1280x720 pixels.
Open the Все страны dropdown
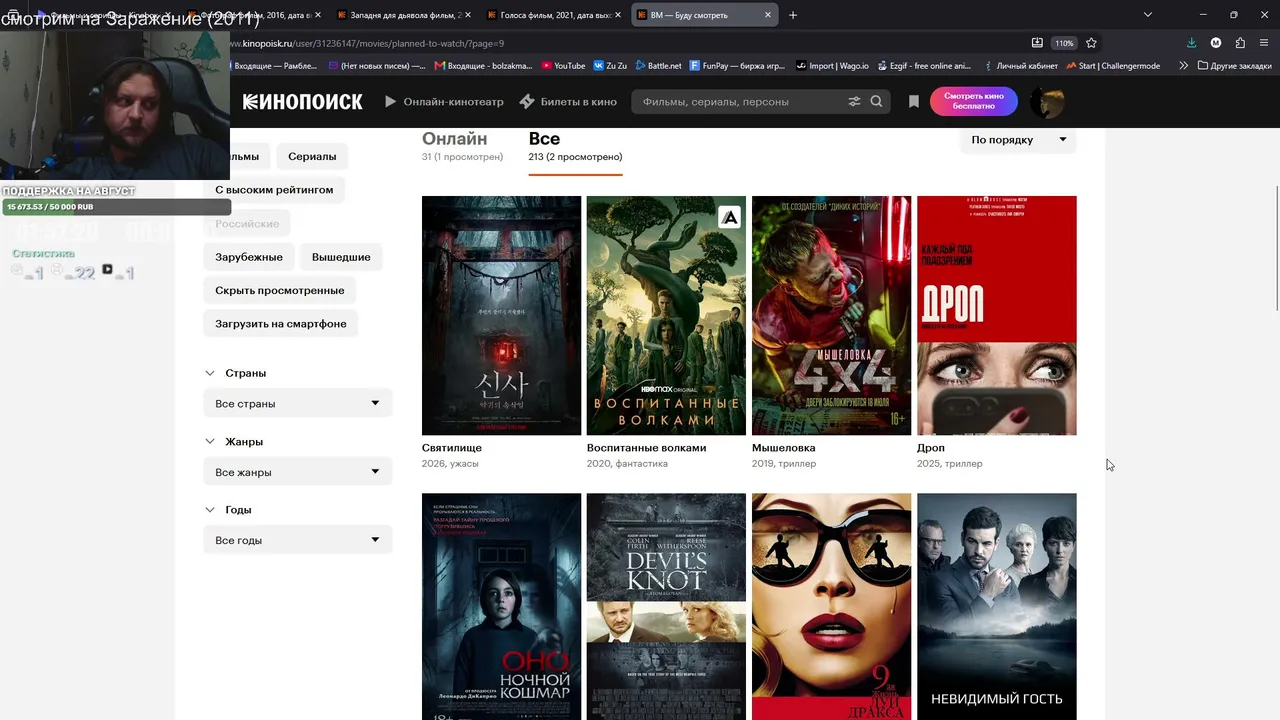click(x=298, y=404)
